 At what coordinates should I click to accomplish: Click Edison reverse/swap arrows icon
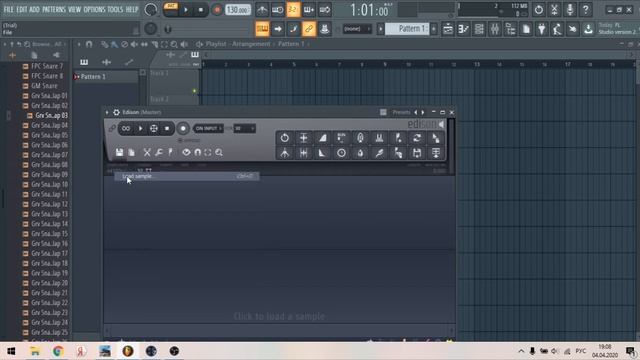pos(417,138)
